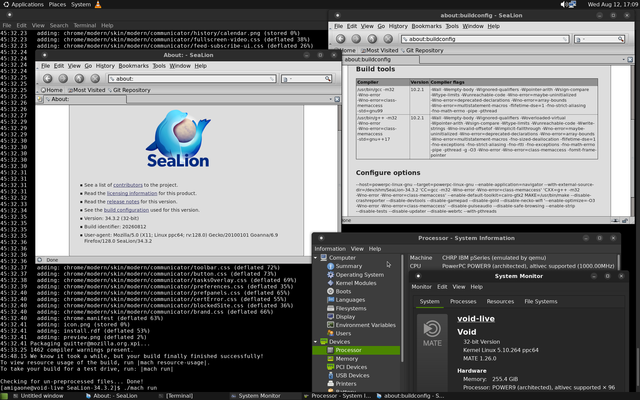The image size is (640, 400).
Task: Click the network icon in top panel
Action: 572,4
